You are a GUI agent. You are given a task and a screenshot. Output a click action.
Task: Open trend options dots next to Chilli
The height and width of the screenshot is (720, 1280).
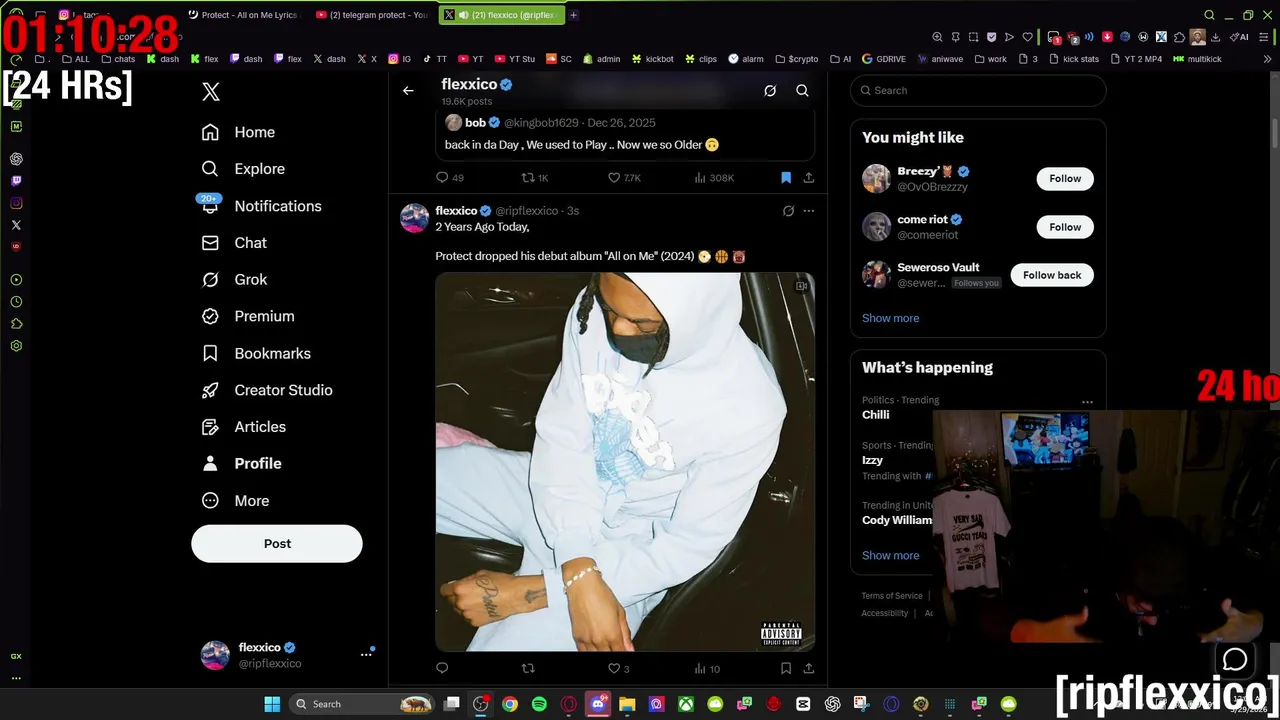1087,402
